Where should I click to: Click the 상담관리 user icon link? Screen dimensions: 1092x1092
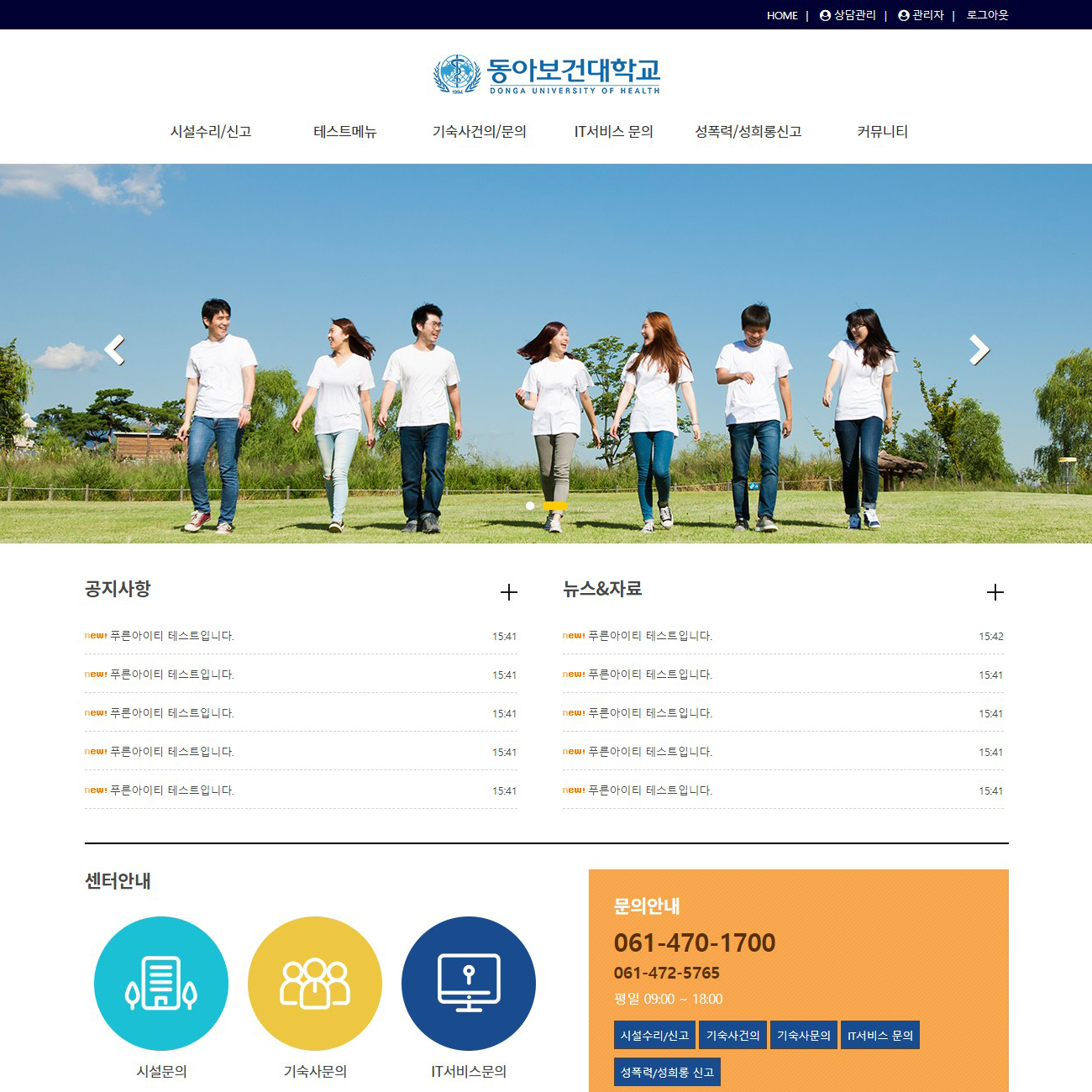point(848,15)
